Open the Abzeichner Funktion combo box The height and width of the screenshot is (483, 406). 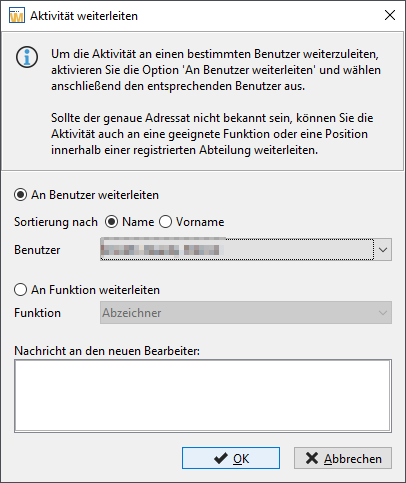point(246,313)
